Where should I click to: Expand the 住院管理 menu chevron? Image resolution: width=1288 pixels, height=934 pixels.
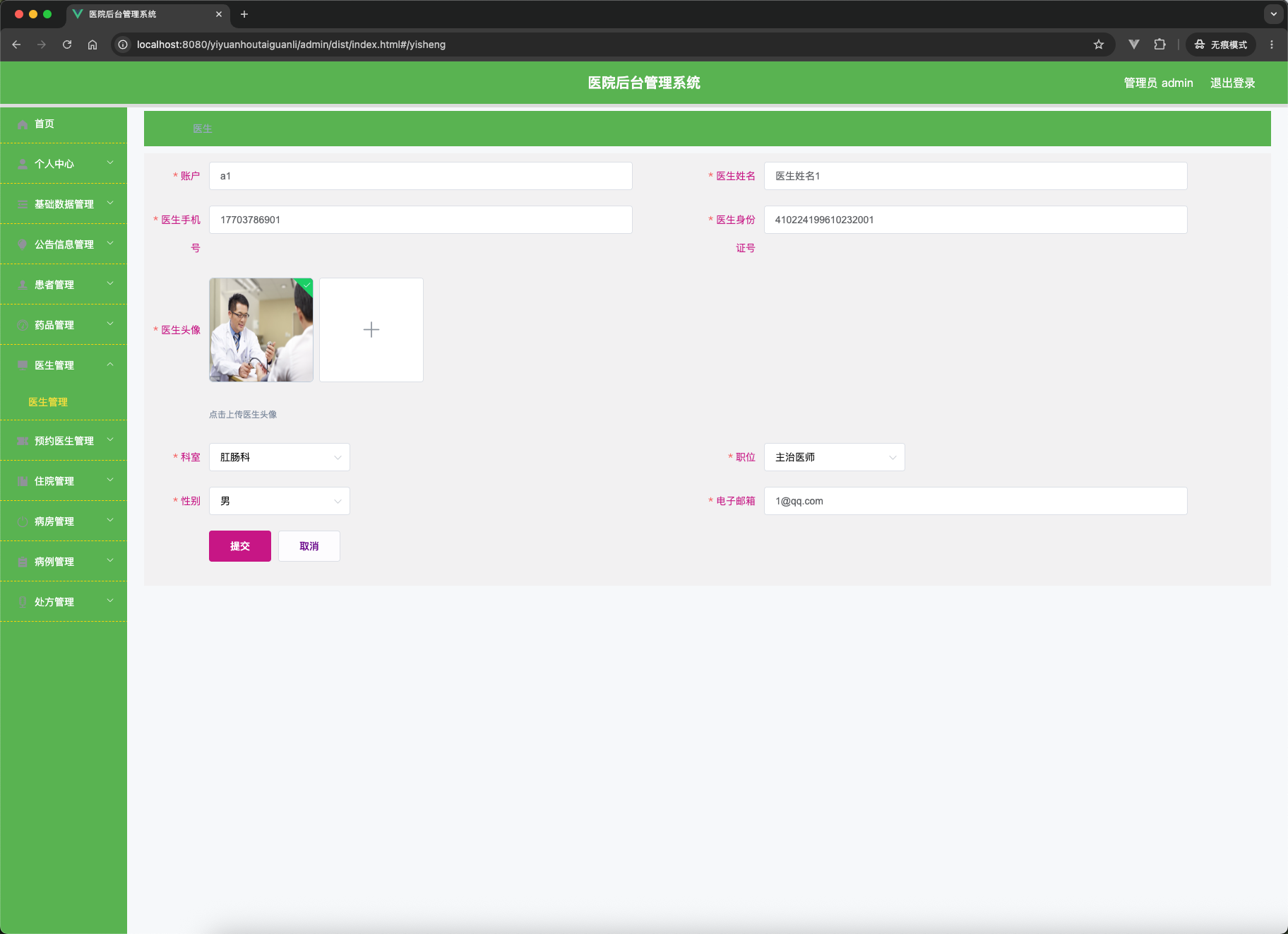pyautogui.click(x=110, y=480)
